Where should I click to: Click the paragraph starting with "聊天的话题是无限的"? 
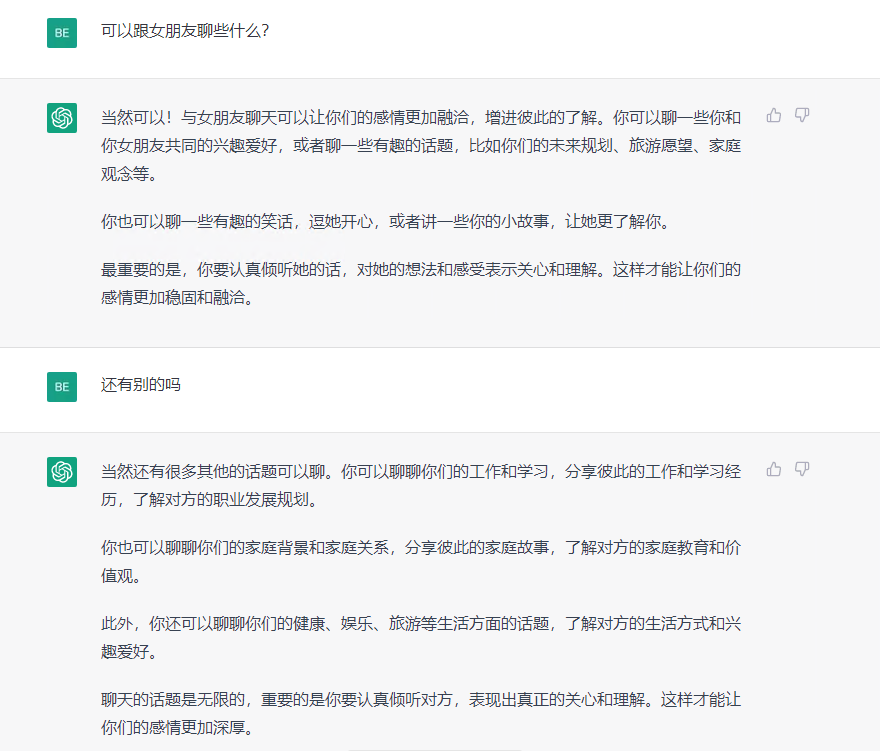[x=420, y=713]
